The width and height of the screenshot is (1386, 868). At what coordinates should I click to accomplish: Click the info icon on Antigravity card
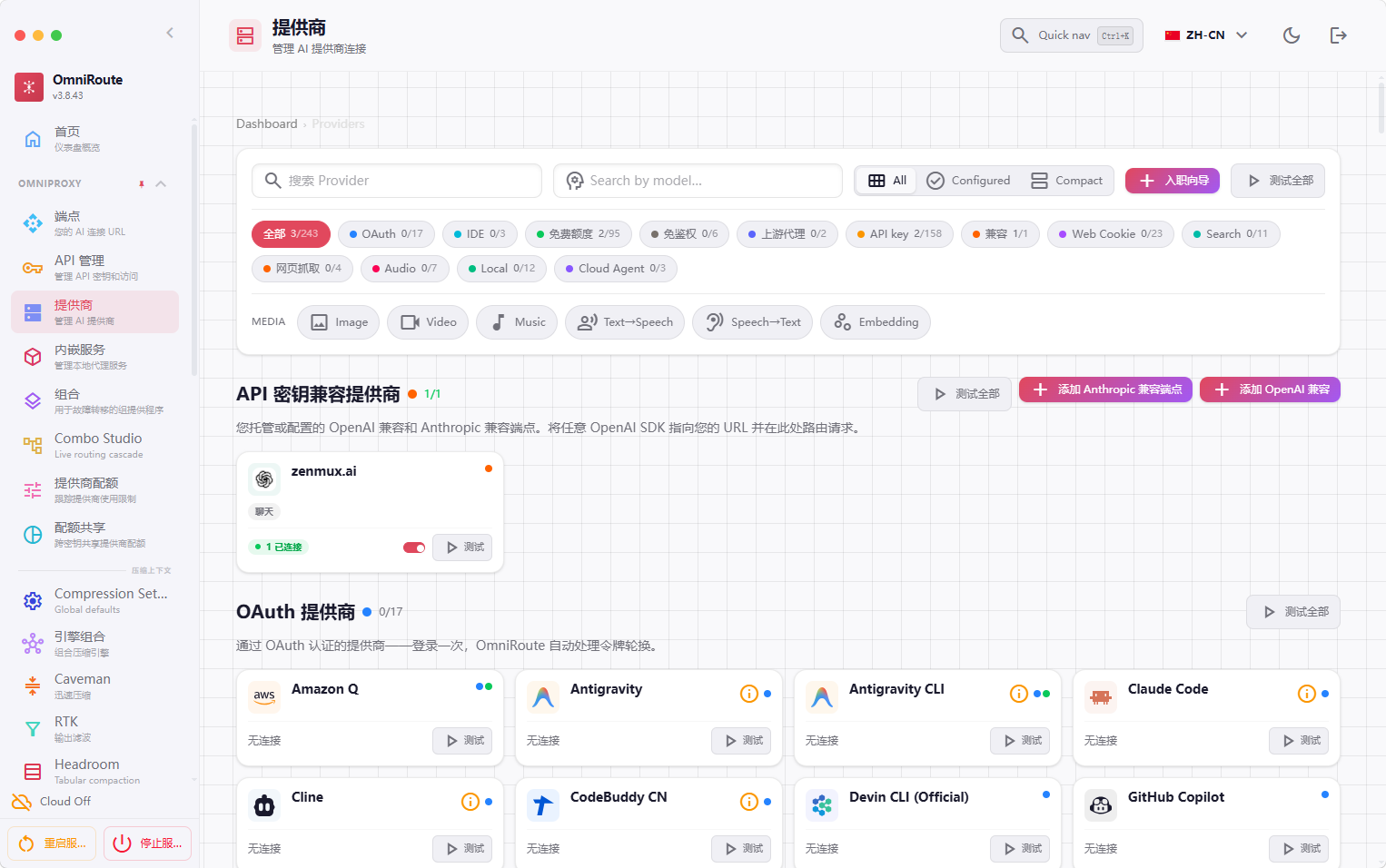[x=749, y=694]
